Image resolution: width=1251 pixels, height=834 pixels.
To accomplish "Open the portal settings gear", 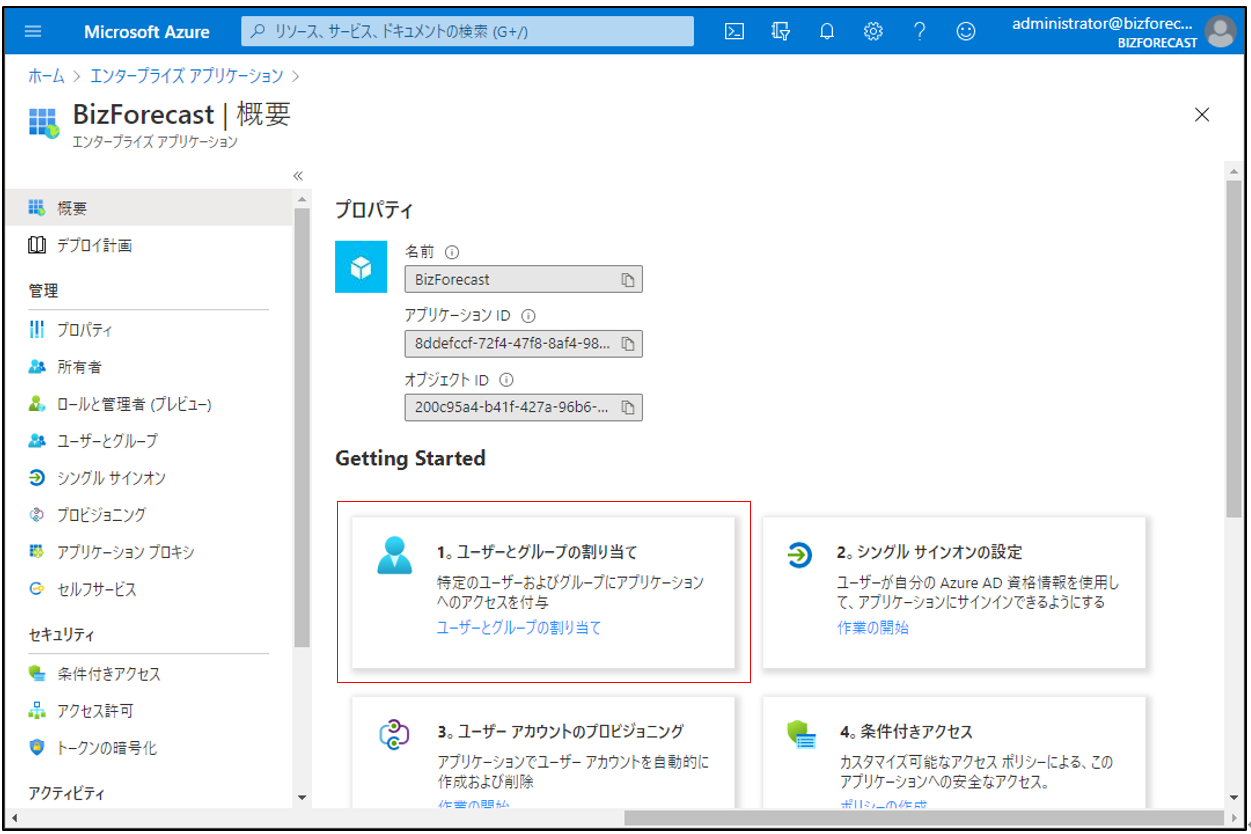I will 873,31.
